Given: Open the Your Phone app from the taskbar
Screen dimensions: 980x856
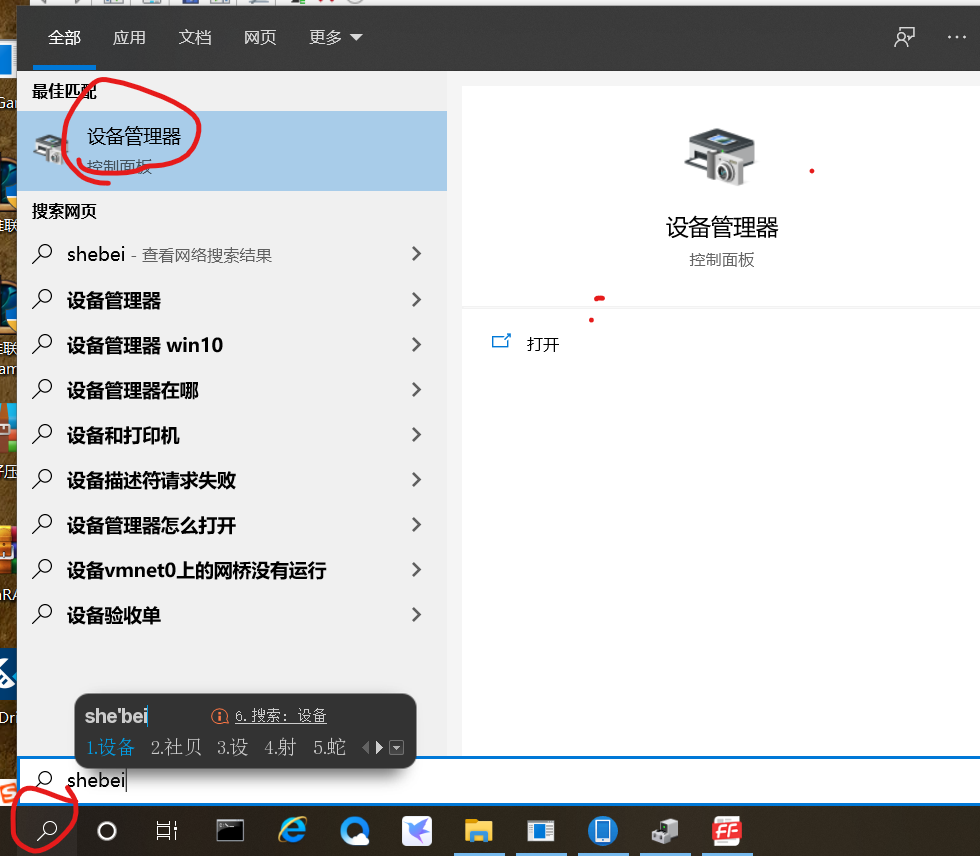Looking at the screenshot, I should [x=602, y=830].
